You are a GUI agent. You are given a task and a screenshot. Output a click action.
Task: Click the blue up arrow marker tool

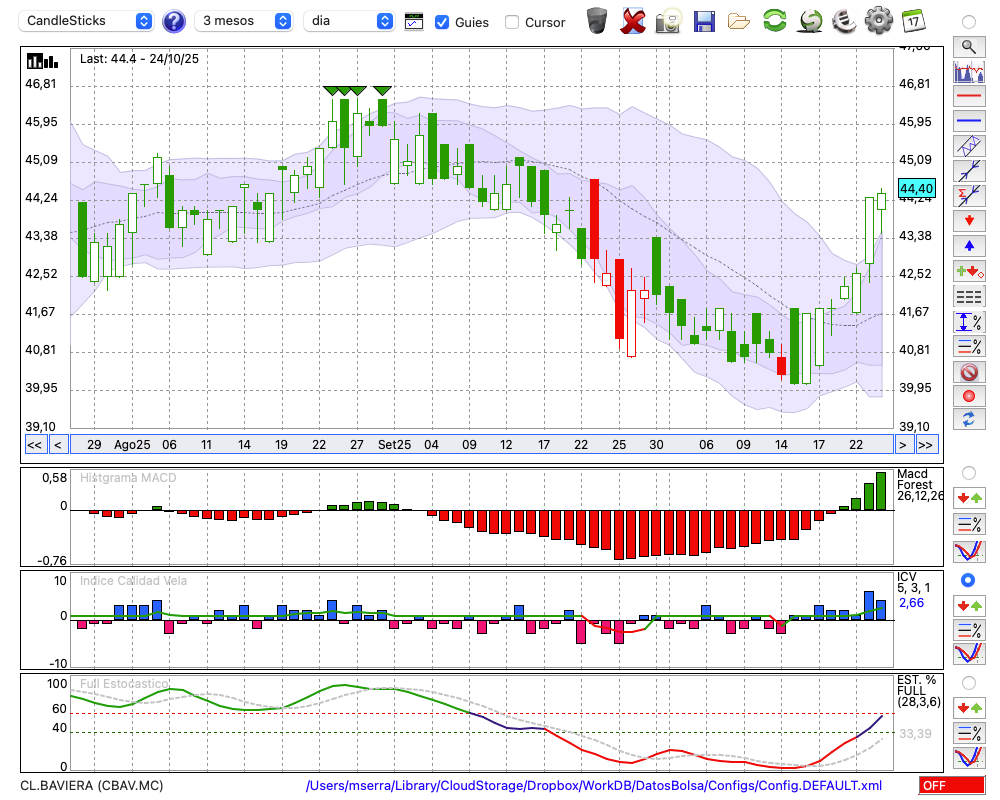[x=969, y=246]
